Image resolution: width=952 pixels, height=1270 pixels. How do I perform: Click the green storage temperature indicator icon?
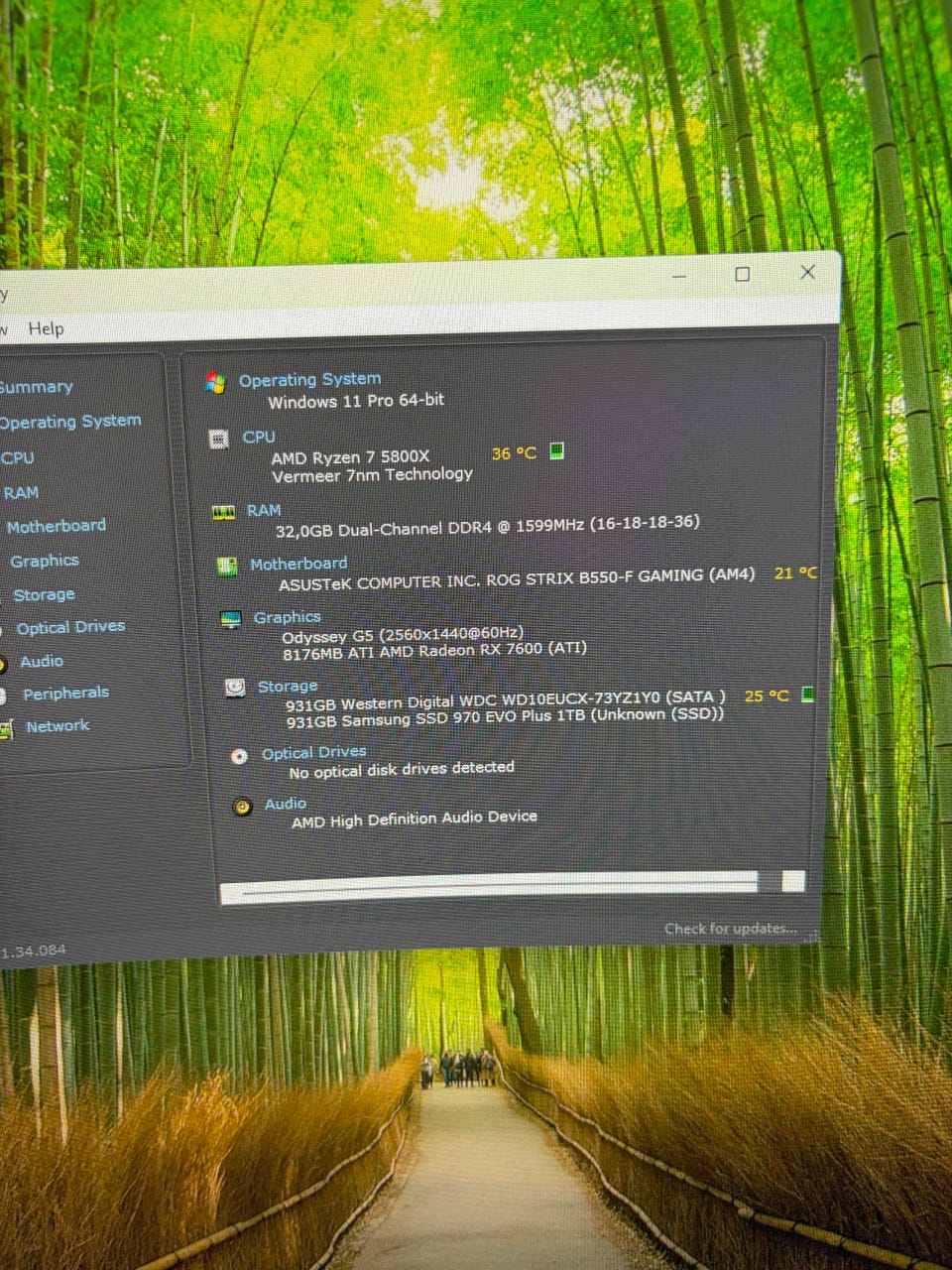click(808, 695)
